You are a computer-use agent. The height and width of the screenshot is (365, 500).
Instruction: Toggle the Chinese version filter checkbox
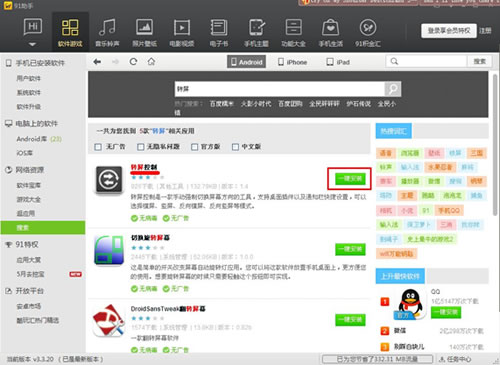pos(235,147)
